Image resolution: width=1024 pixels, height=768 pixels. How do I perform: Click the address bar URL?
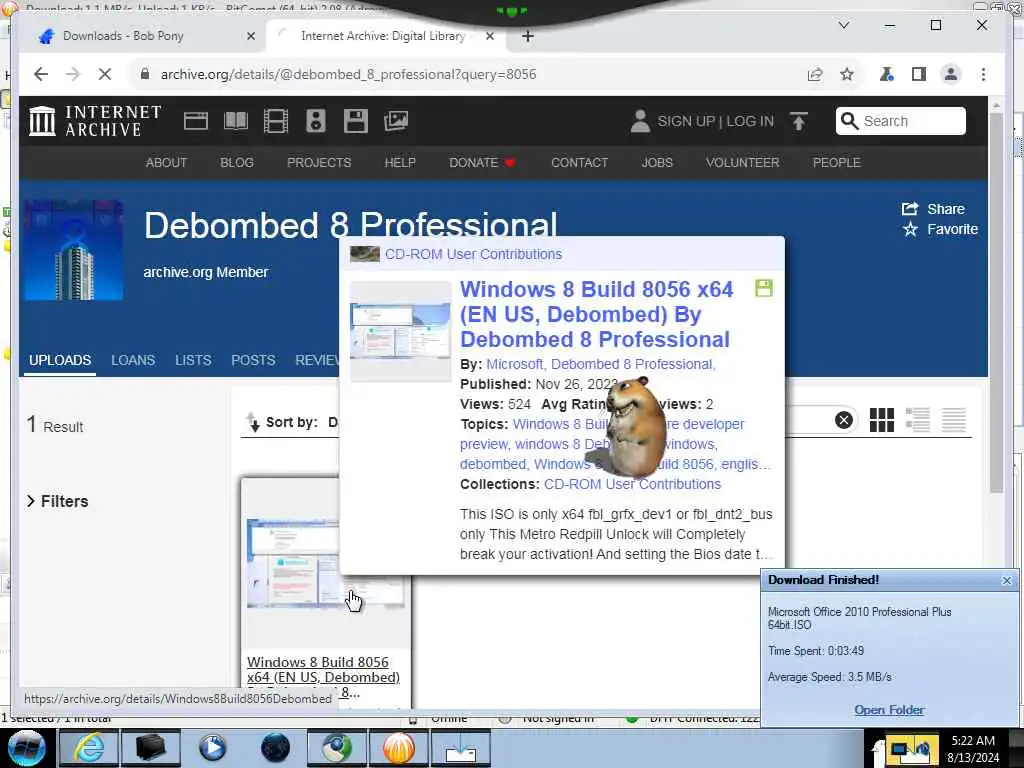348,74
